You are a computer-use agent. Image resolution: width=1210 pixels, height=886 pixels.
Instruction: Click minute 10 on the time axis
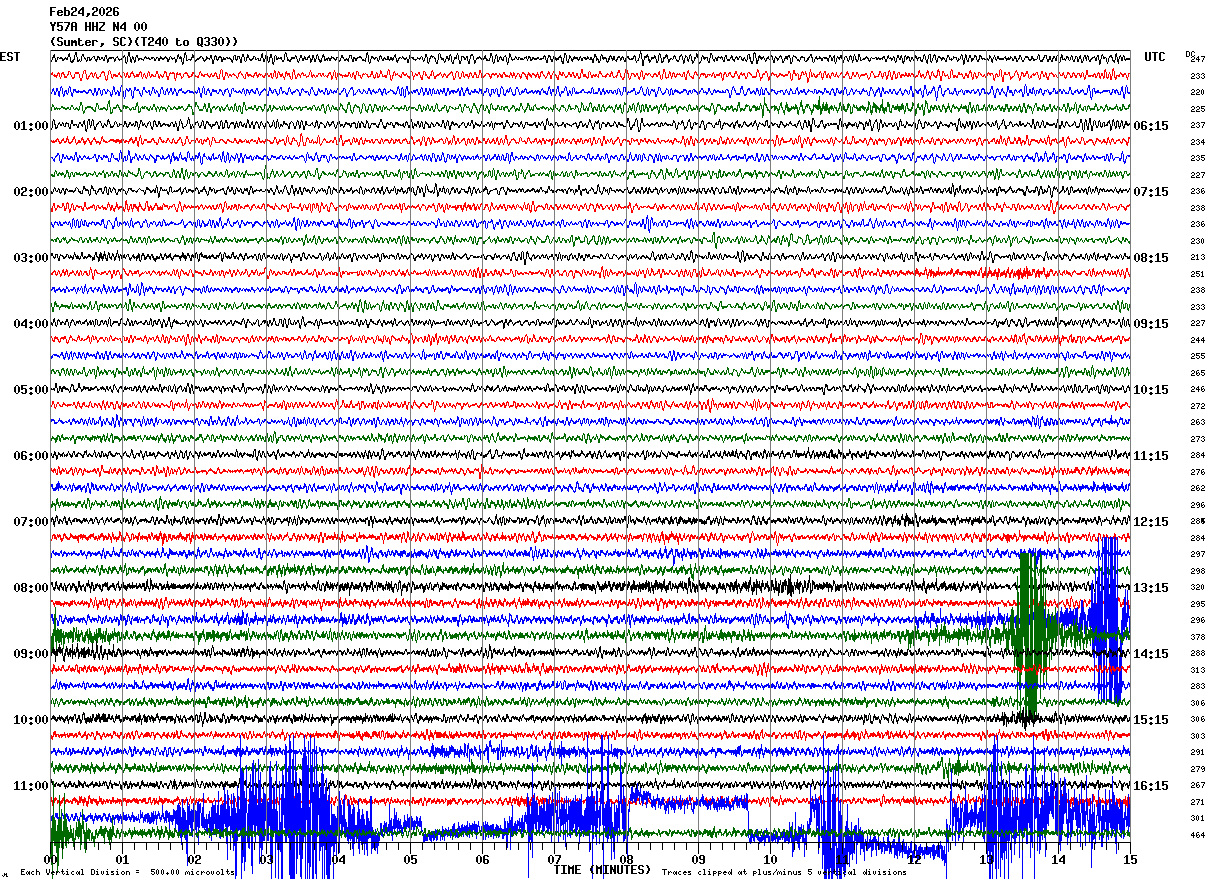click(x=770, y=860)
